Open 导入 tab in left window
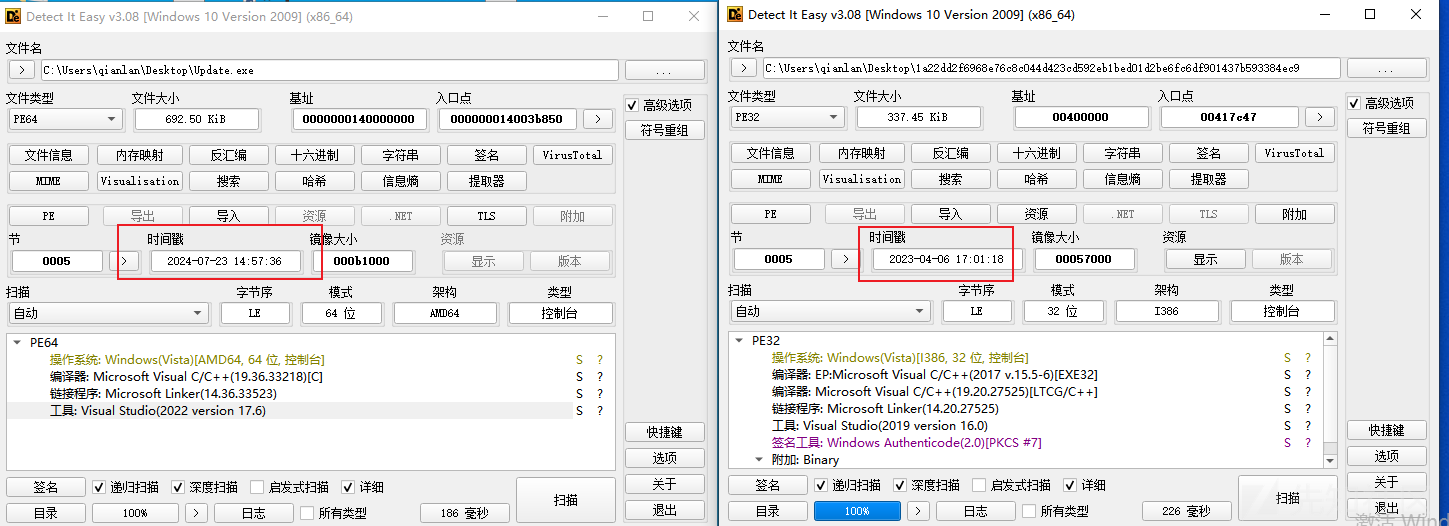The image size is (1449, 526). [x=229, y=216]
